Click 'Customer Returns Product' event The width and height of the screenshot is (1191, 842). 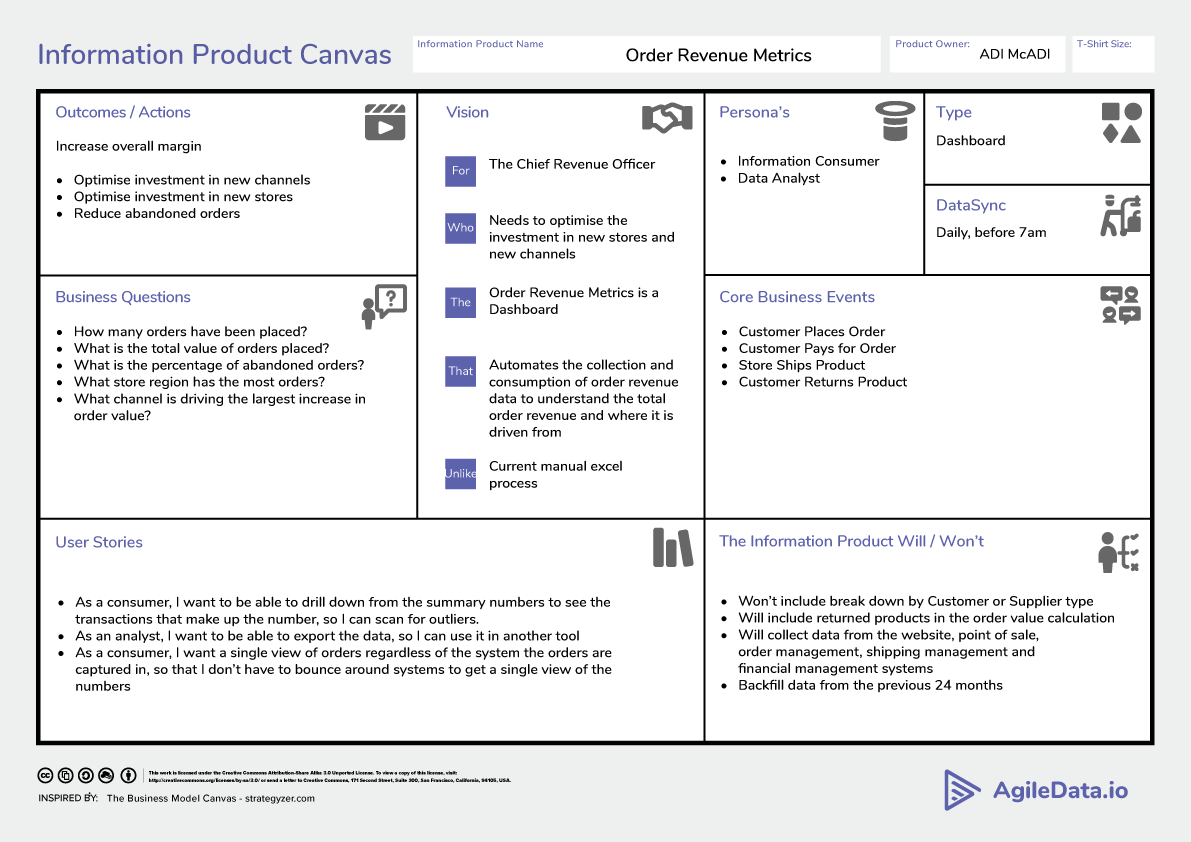pos(823,382)
